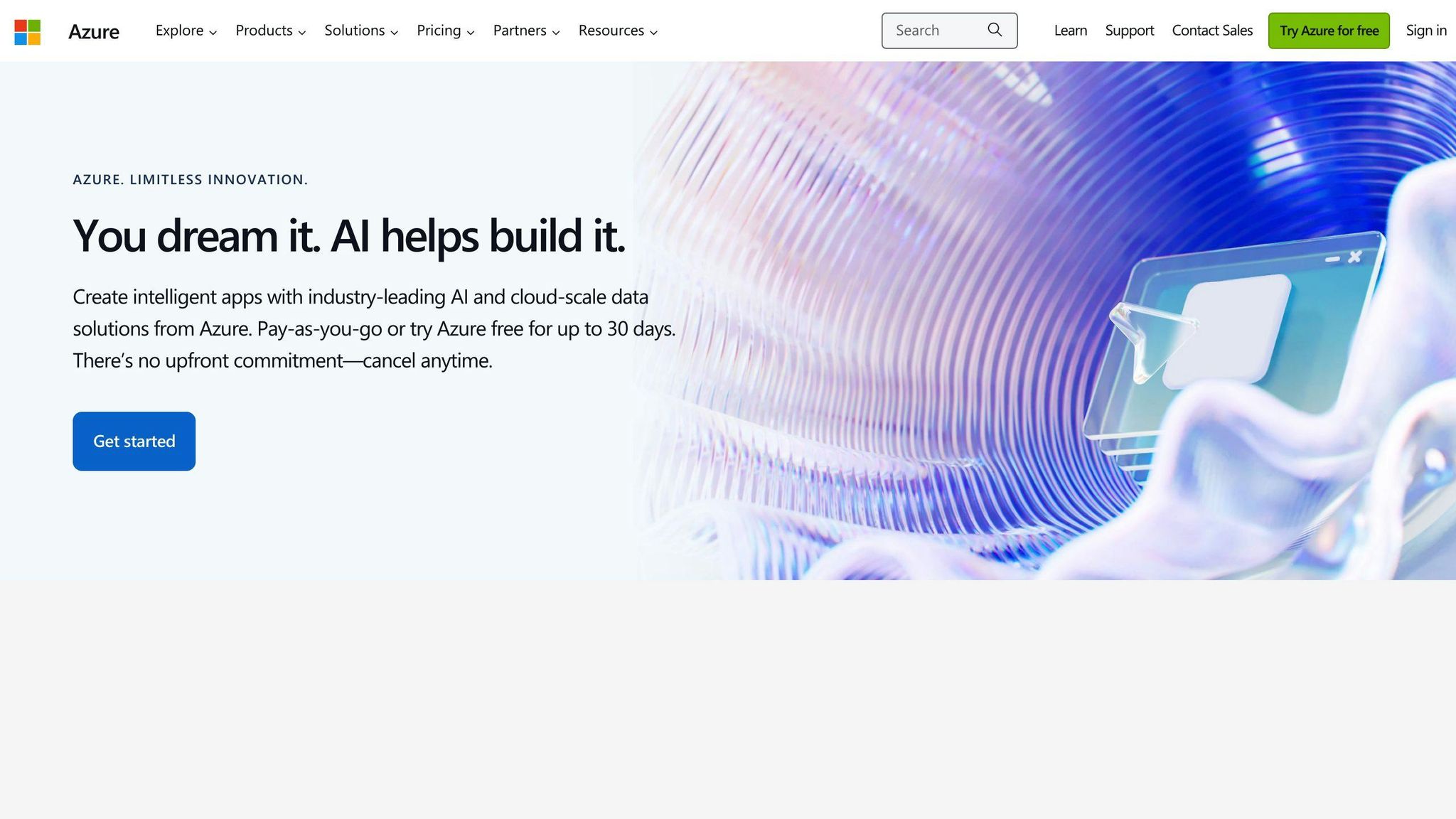This screenshot has height=819, width=1456.
Task: Click the search magnifier icon
Action: [995, 30]
